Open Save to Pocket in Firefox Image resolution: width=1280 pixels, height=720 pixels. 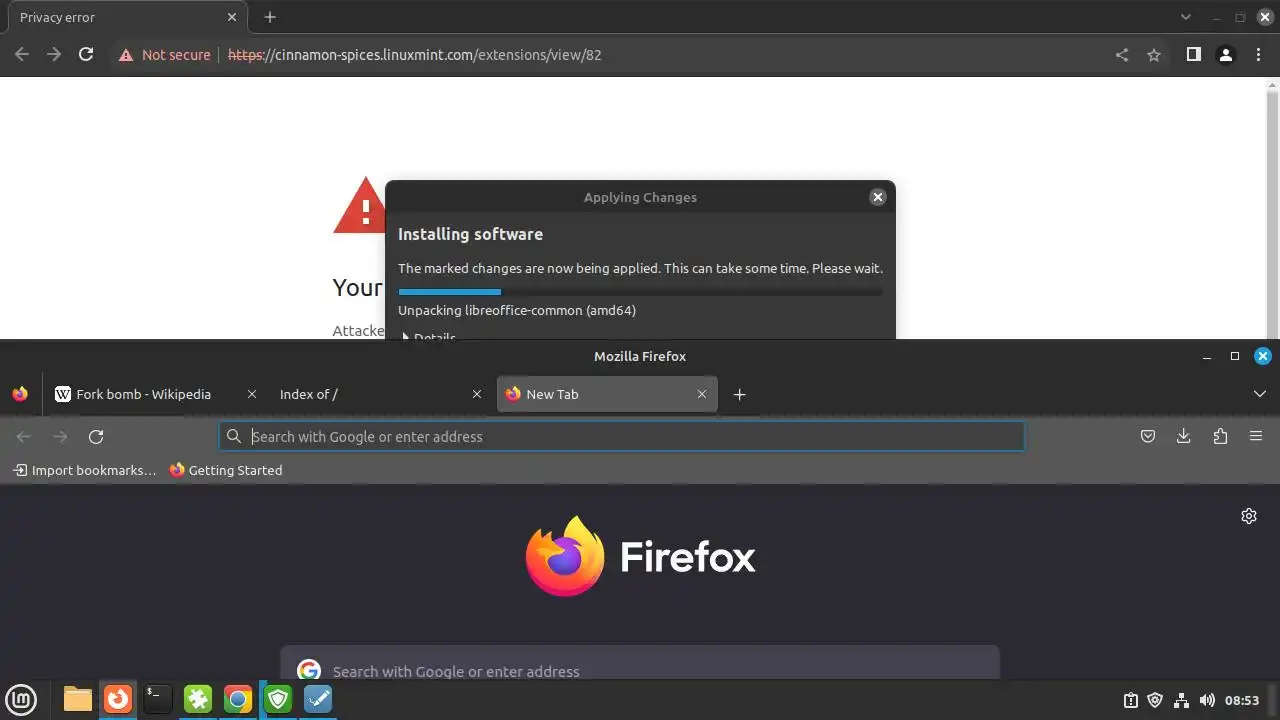(1148, 436)
